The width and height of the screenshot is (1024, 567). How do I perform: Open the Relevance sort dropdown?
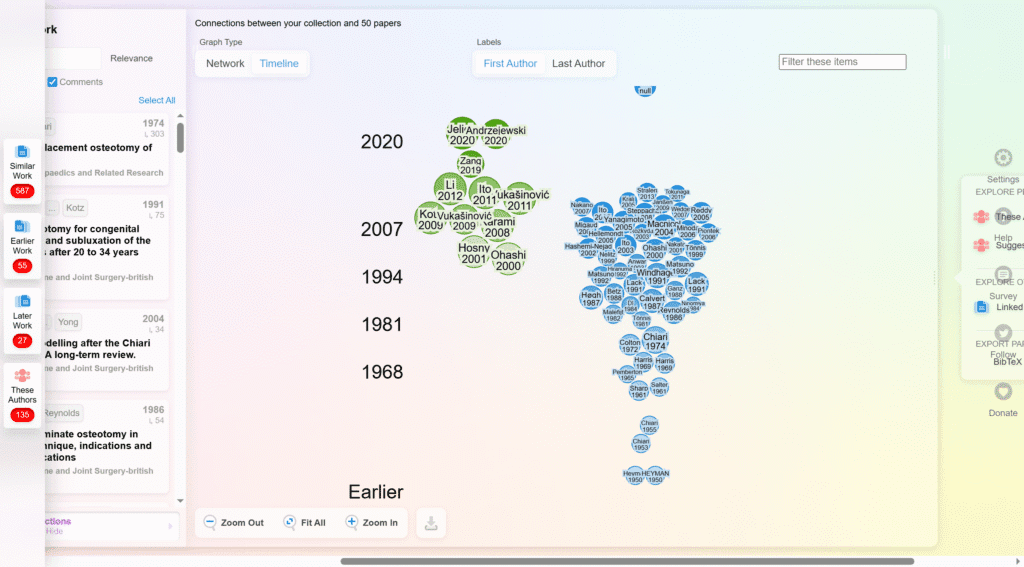tap(131, 58)
